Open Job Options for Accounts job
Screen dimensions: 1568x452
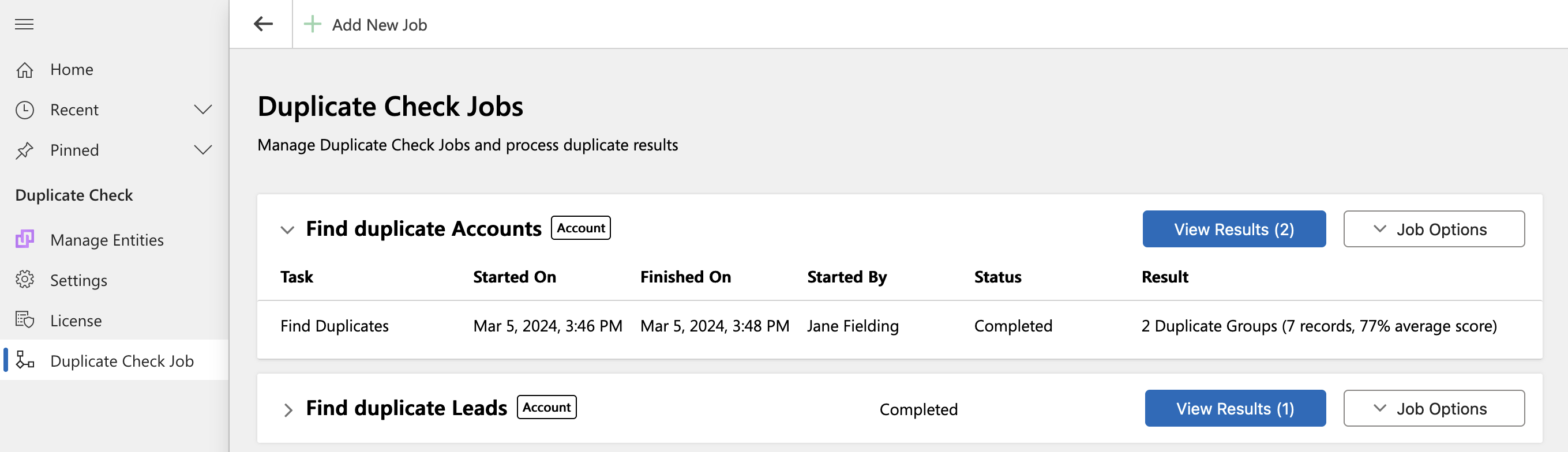click(1434, 229)
